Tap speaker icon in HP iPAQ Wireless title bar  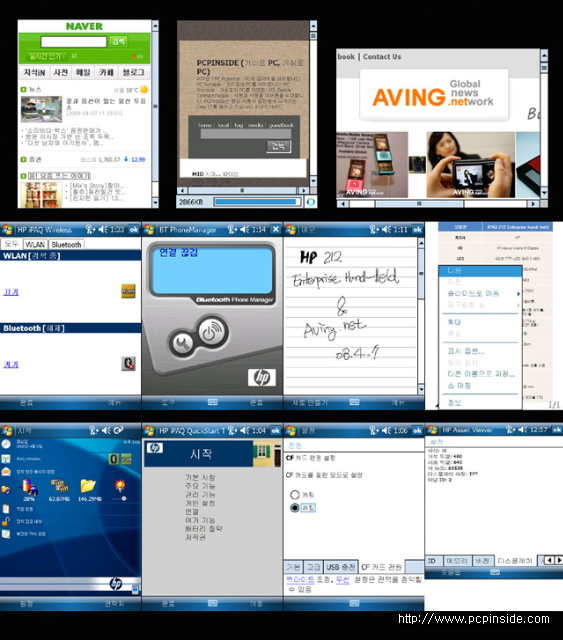click(103, 230)
